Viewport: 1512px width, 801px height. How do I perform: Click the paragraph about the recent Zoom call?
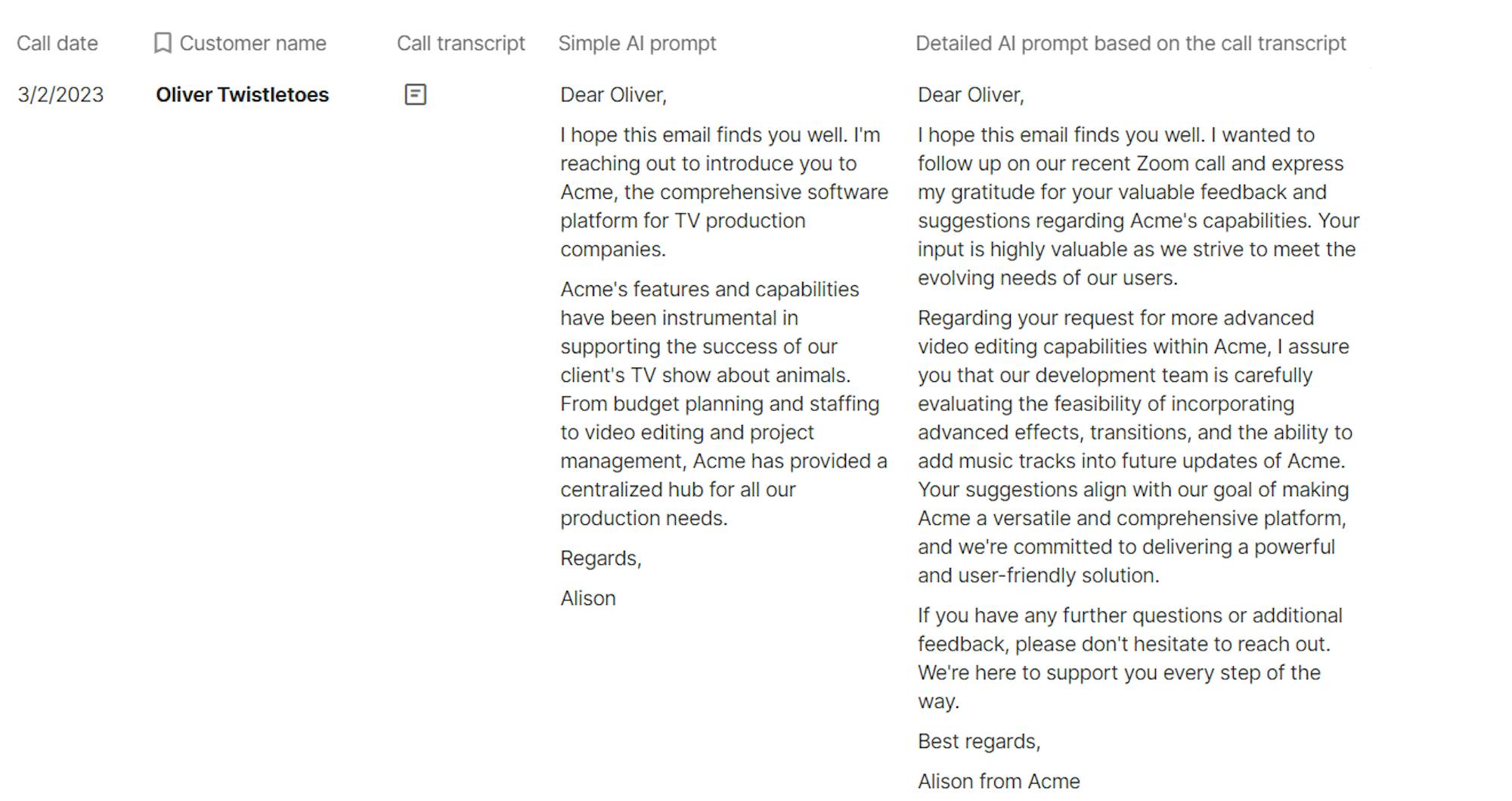(x=1139, y=206)
